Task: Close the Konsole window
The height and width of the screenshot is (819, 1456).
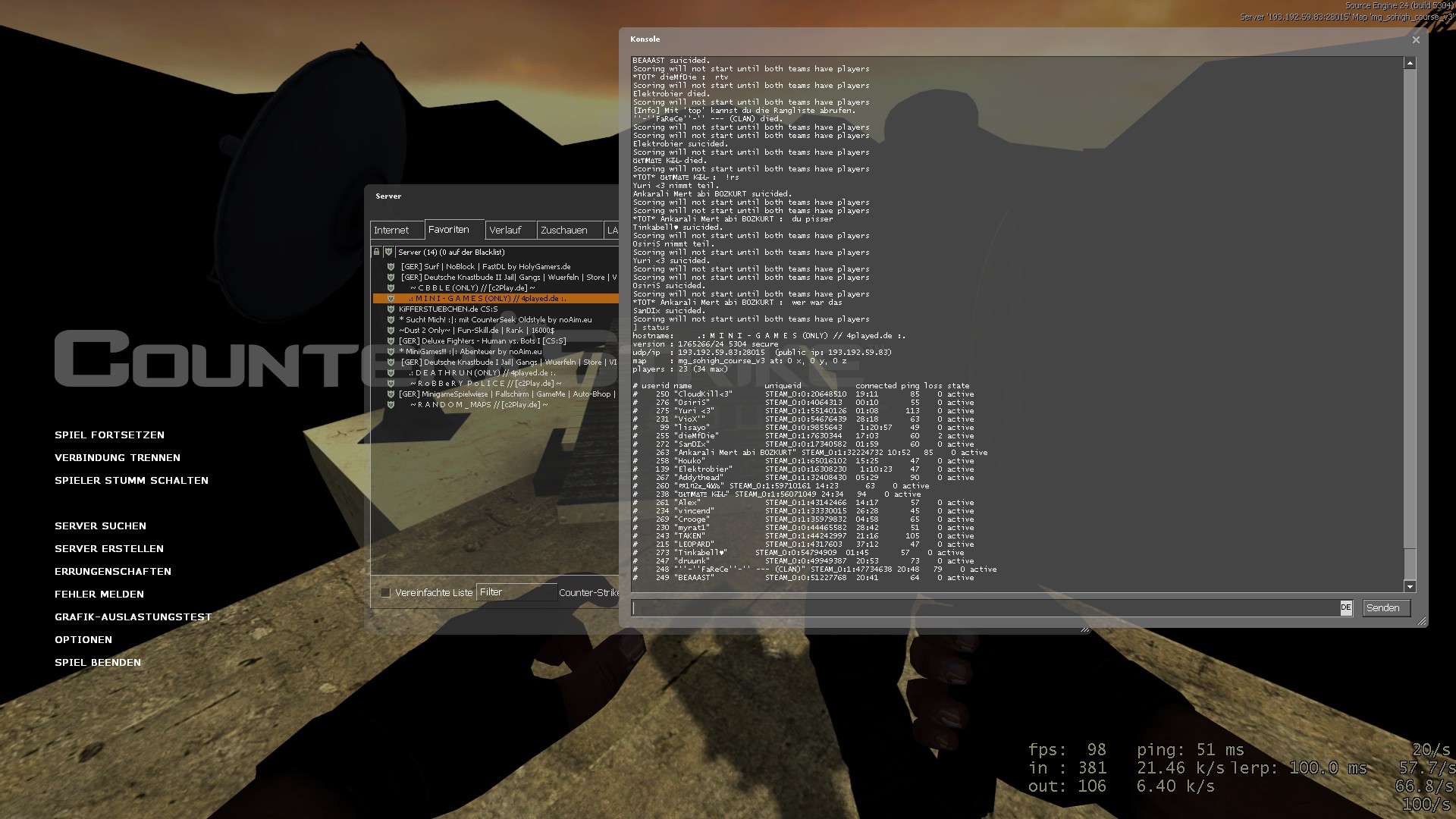Action: point(1415,40)
